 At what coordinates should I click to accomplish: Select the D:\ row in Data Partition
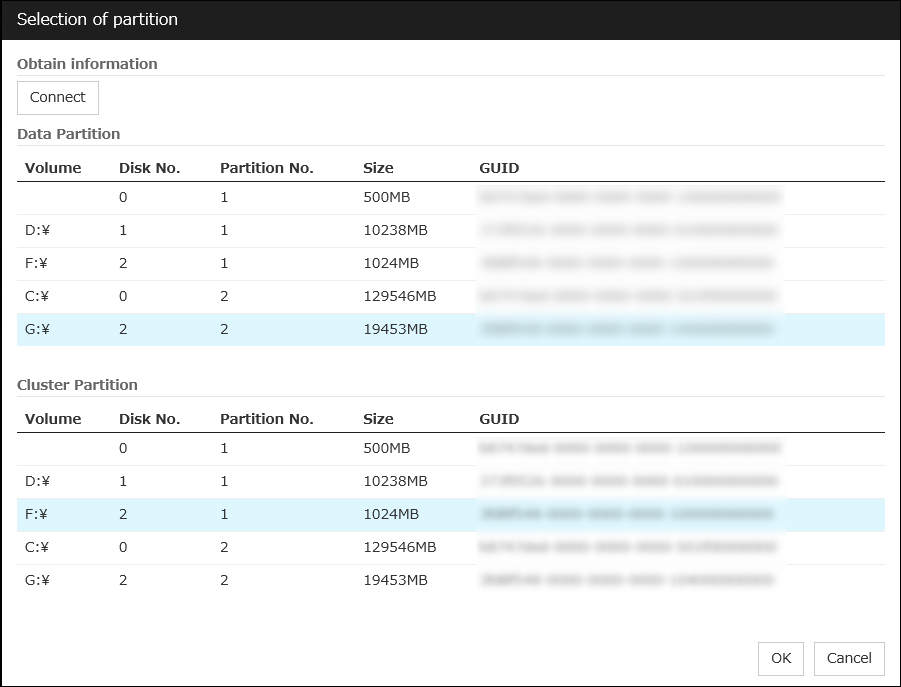200,230
